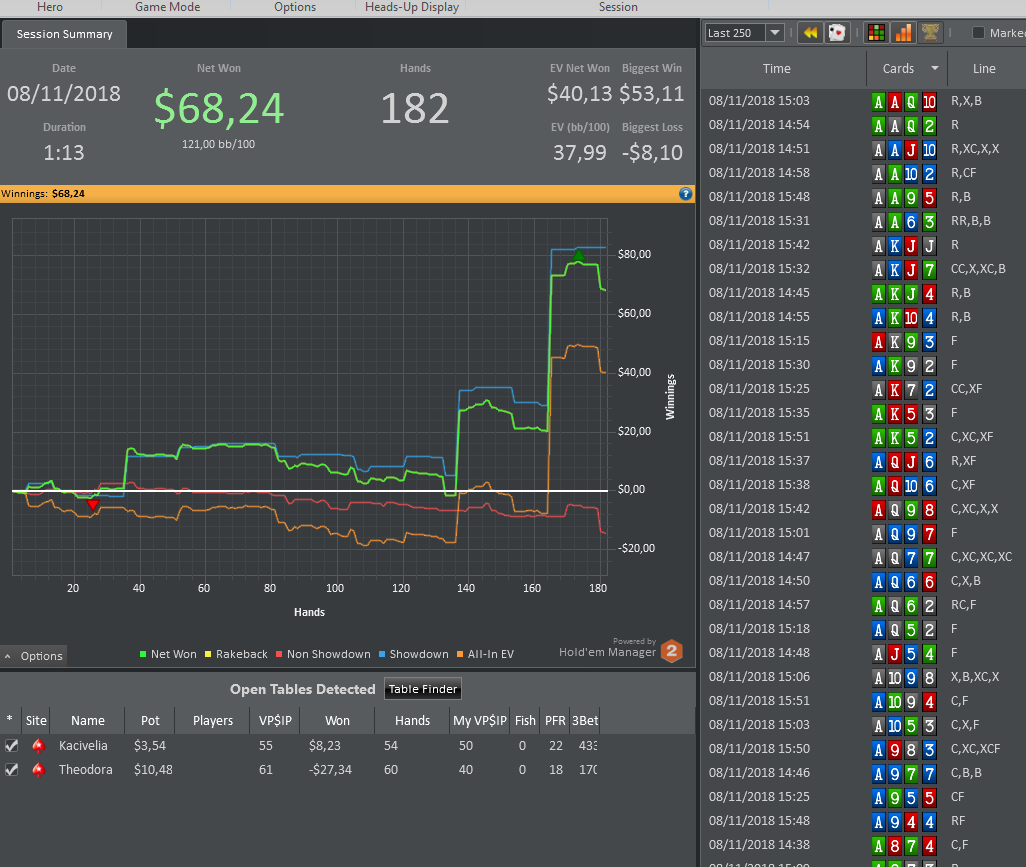Viewport: 1026px width, 867px height.
Task: Click the Duration value 1:13
Action: coord(64,152)
